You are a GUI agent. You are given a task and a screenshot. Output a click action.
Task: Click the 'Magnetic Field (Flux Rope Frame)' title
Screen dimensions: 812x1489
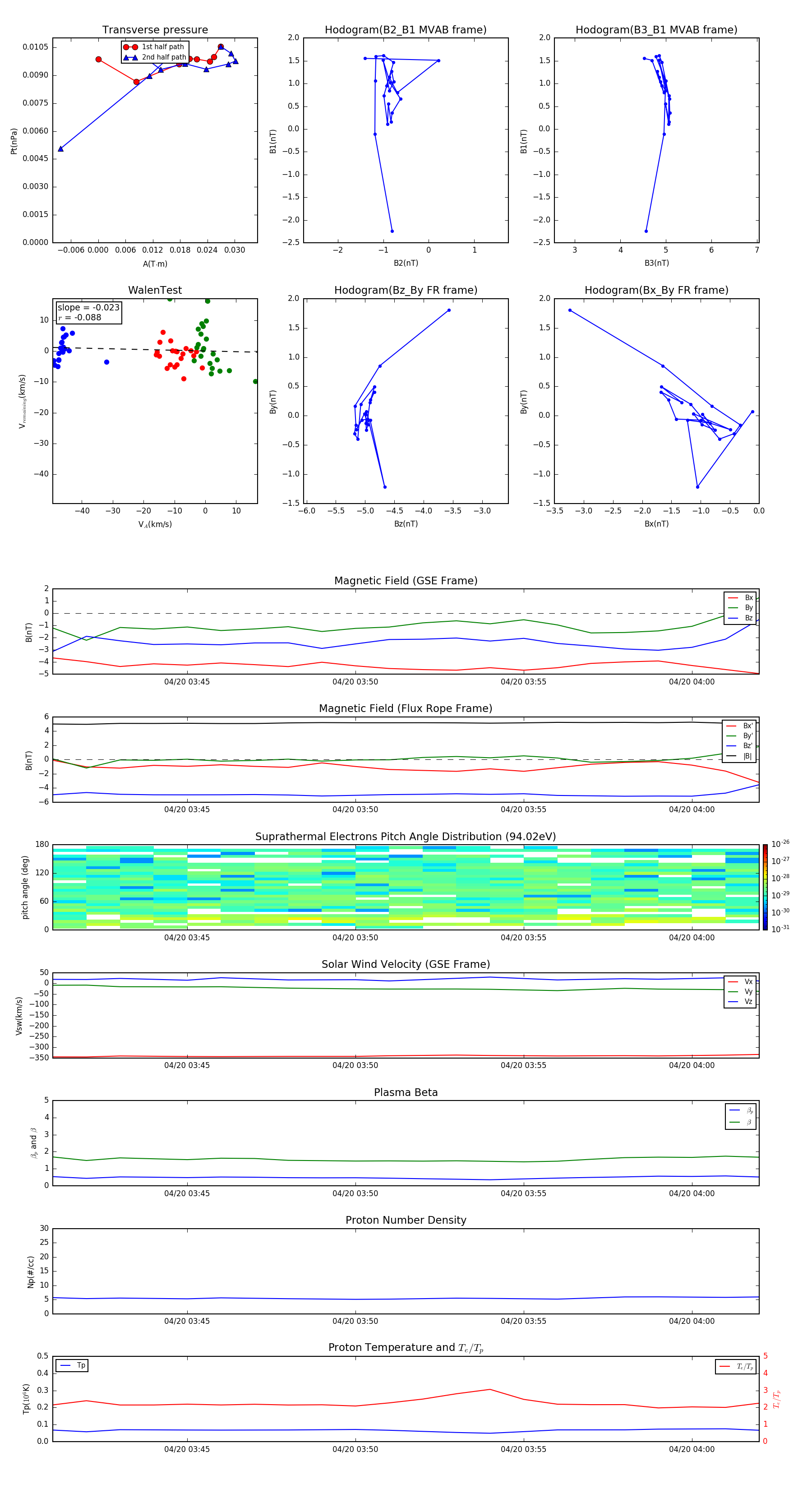406,708
